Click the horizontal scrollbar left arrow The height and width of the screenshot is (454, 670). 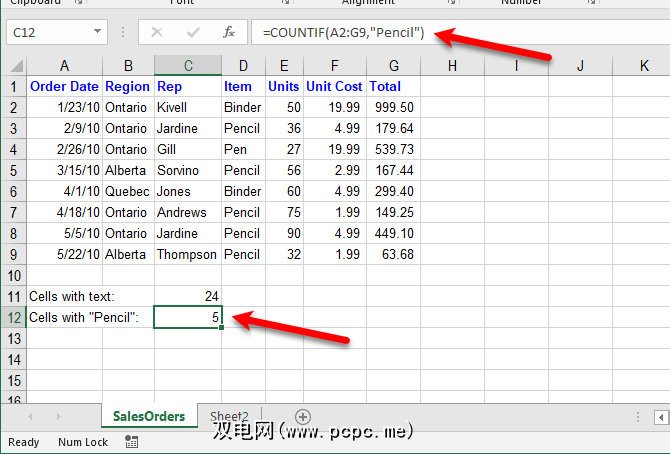tap(637, 416)
